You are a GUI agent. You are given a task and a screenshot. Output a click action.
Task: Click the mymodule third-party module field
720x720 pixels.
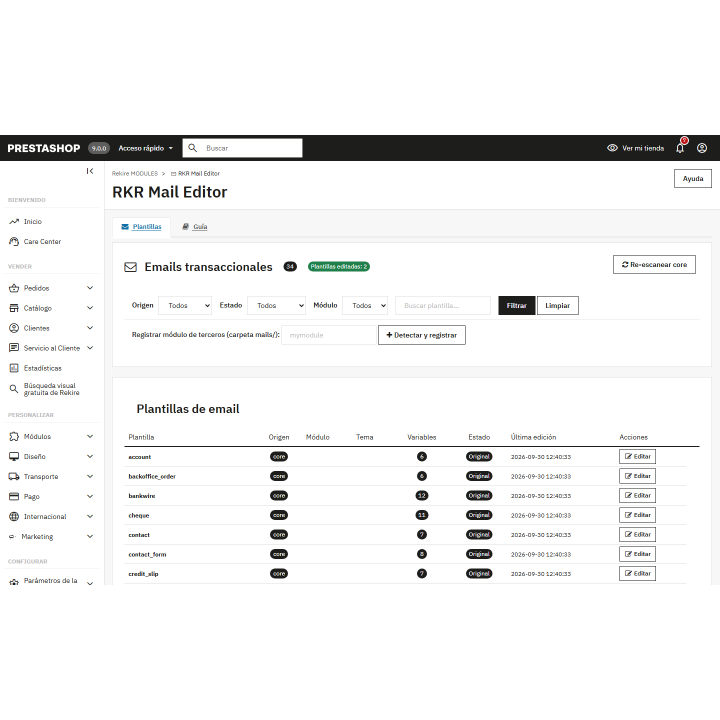coord(329,335)
